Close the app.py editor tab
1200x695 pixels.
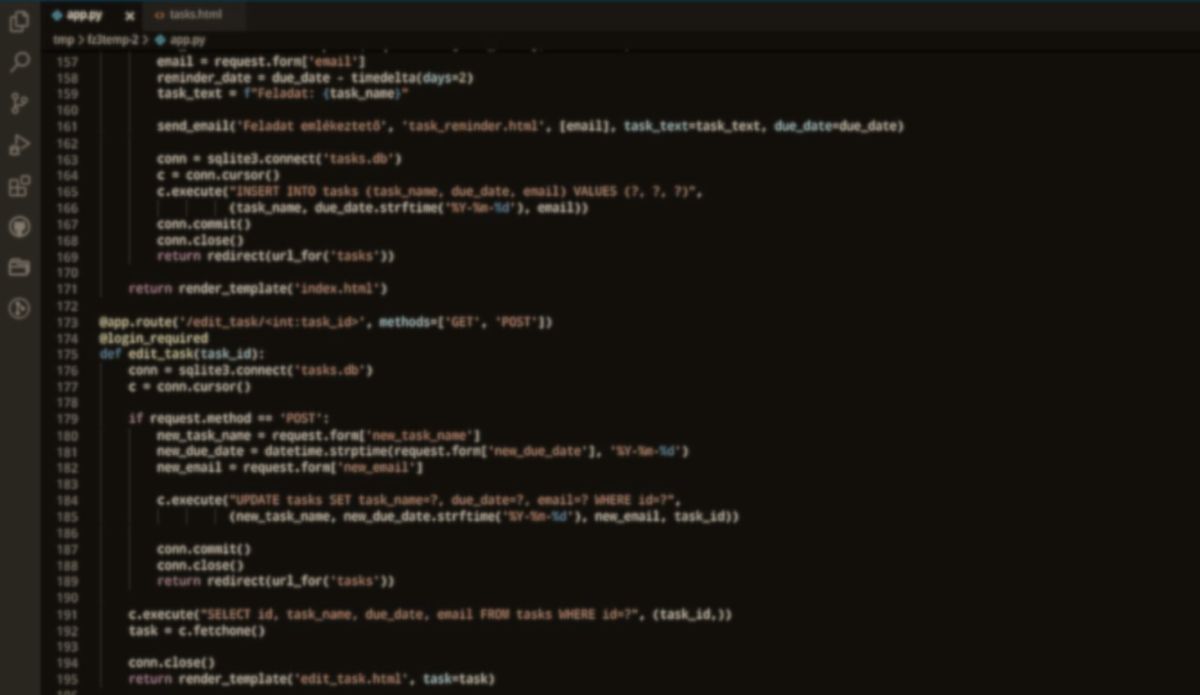(130, 16)
